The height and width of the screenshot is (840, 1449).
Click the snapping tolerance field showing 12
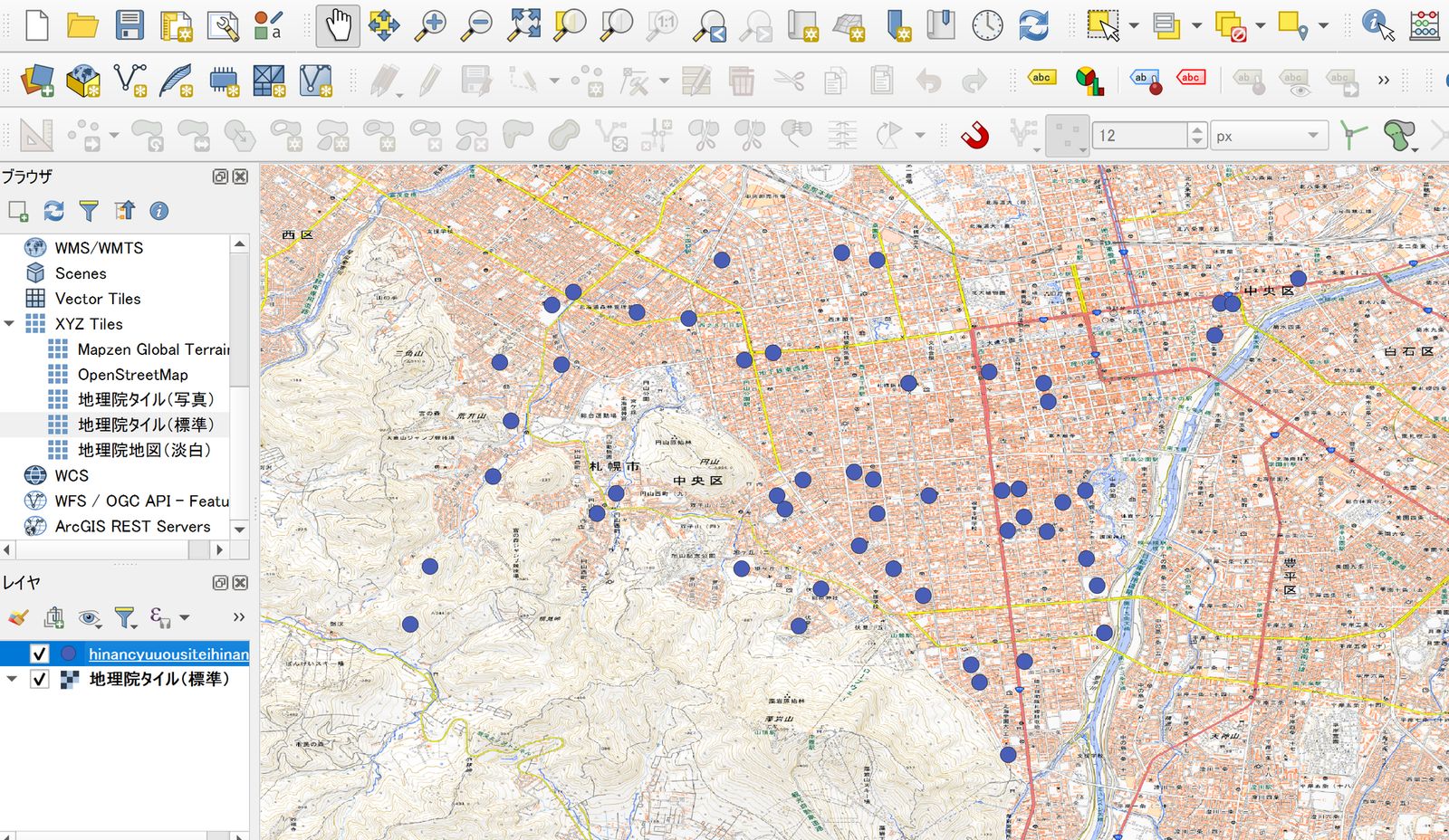pyautogui.click(x=1139, y=136)
